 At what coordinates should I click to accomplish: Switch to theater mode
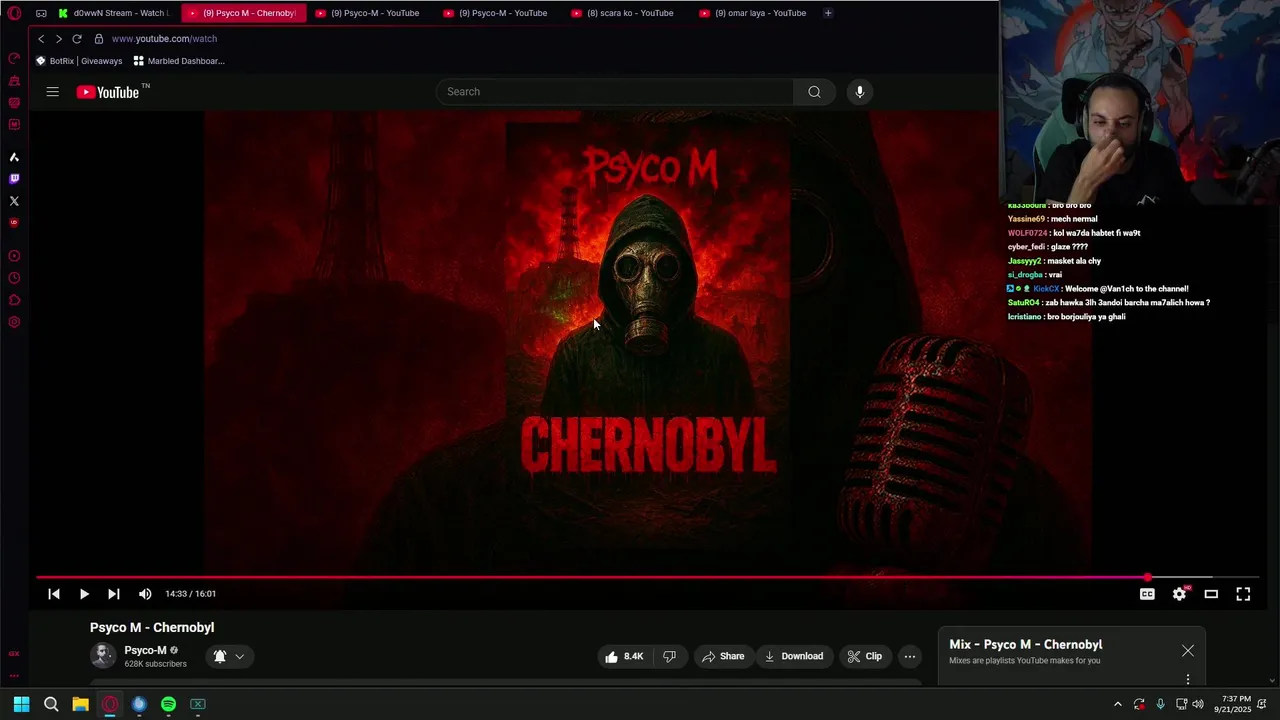click(x=1211, y=594)
